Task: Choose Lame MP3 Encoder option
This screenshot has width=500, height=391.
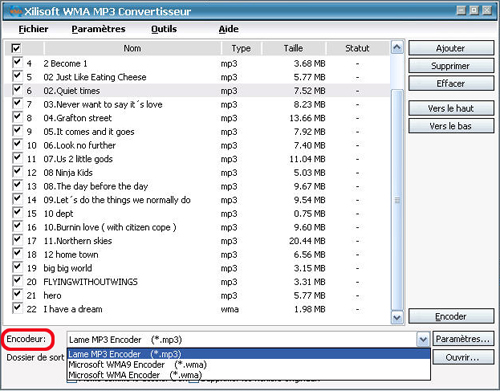Action: pos(249,354)
